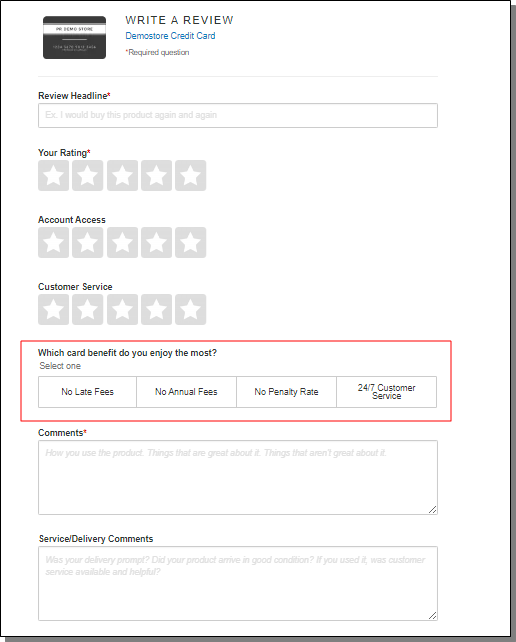Click the Service/Delivery Comments resize handle

pos(432,615)
